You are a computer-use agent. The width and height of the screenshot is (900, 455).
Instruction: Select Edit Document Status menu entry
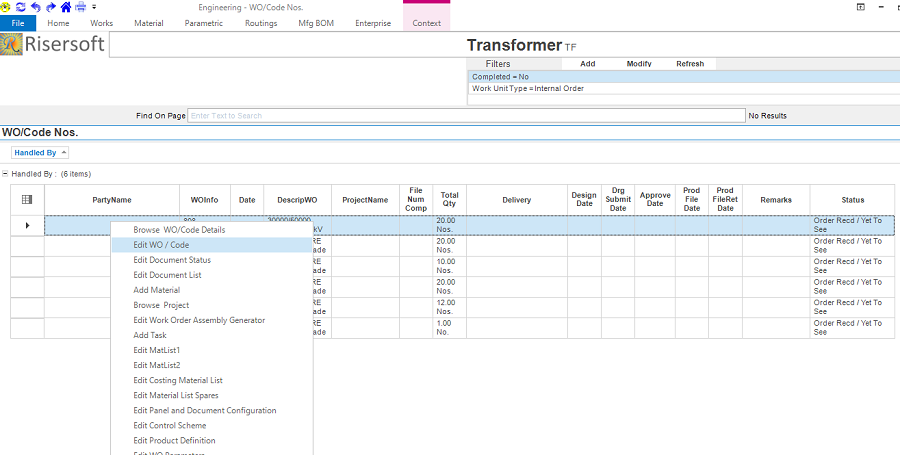pyautogui.click(x=212, y=260)
